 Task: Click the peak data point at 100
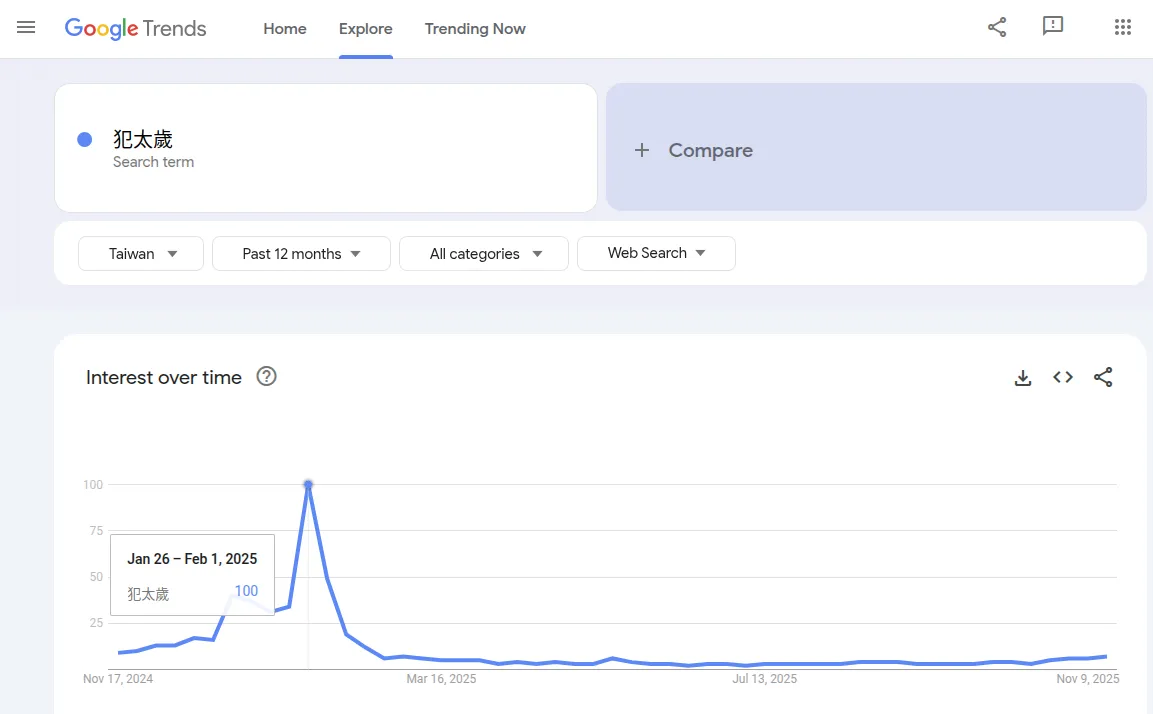pyautogui.click(x=308, y=485)
